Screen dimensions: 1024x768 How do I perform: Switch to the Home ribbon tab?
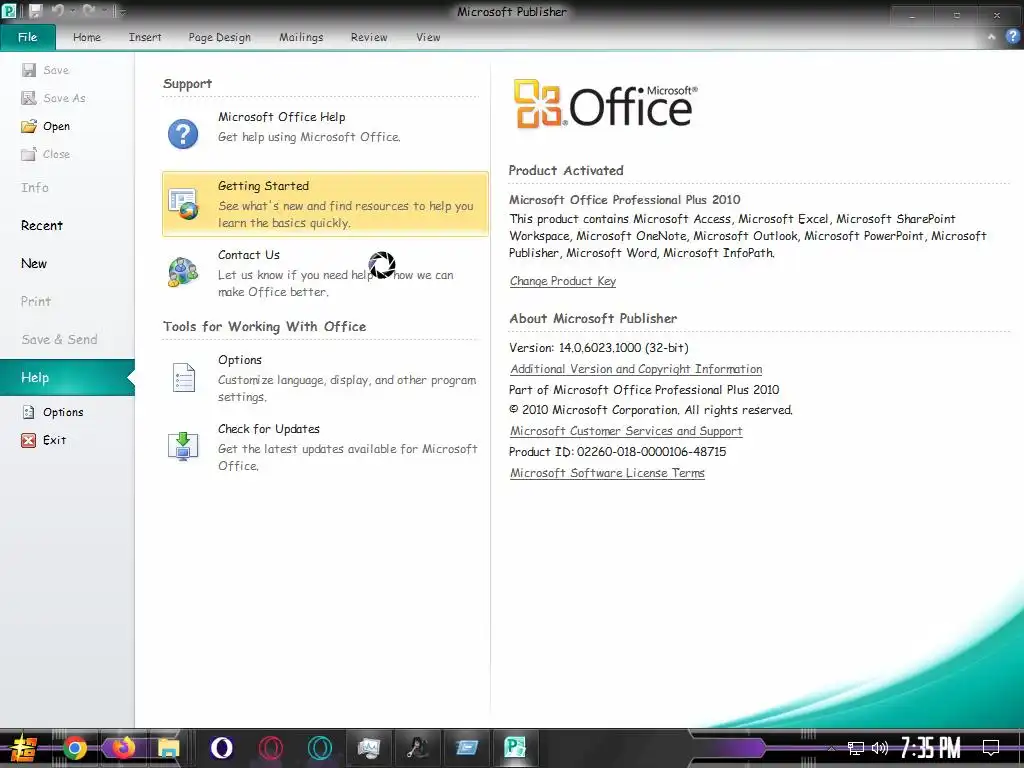click(x=87, y=37)
